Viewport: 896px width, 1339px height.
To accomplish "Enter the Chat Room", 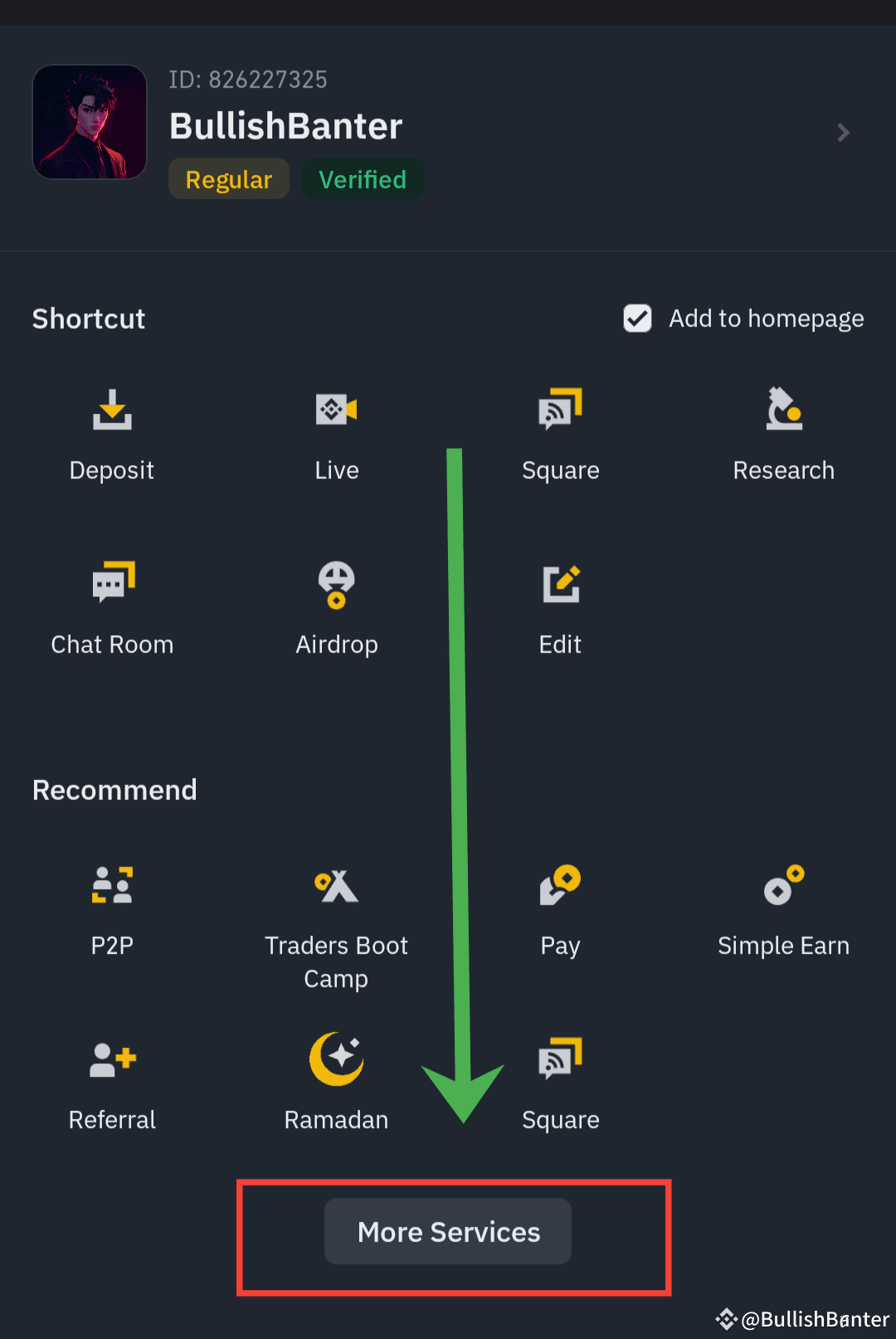I will point(112,606).
